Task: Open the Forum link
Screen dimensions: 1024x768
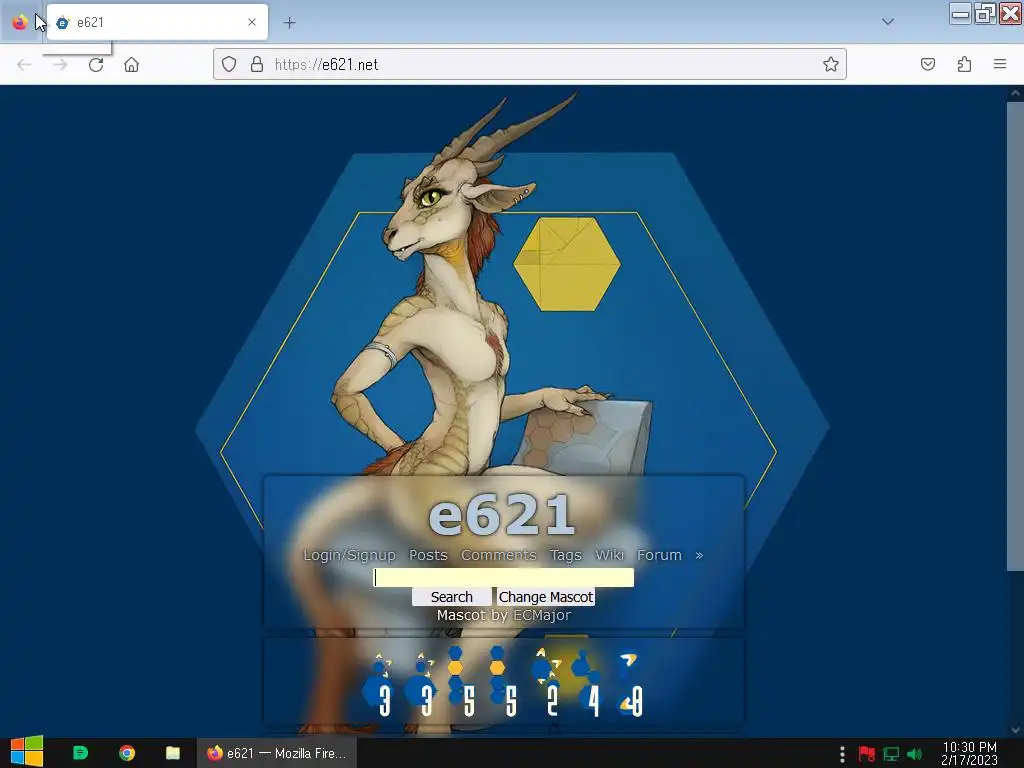Action: pyautogui.click(x=659, y=555)
